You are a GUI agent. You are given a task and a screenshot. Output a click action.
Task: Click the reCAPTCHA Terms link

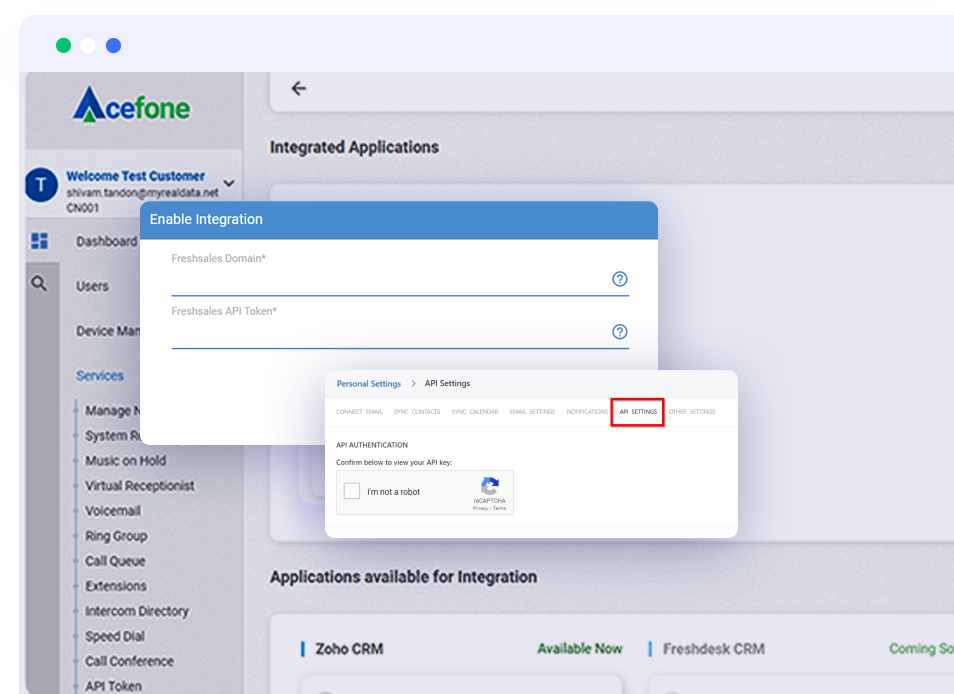point(500,508)
